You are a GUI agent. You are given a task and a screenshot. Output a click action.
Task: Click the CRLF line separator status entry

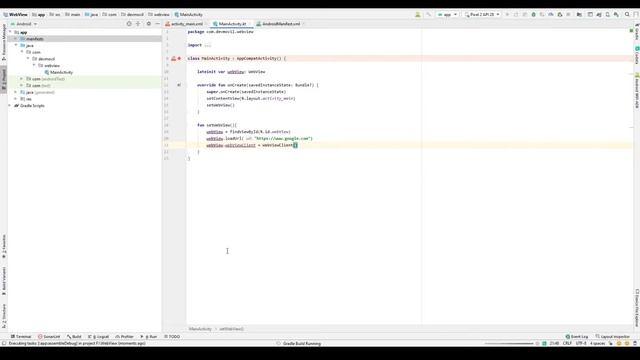567,343
